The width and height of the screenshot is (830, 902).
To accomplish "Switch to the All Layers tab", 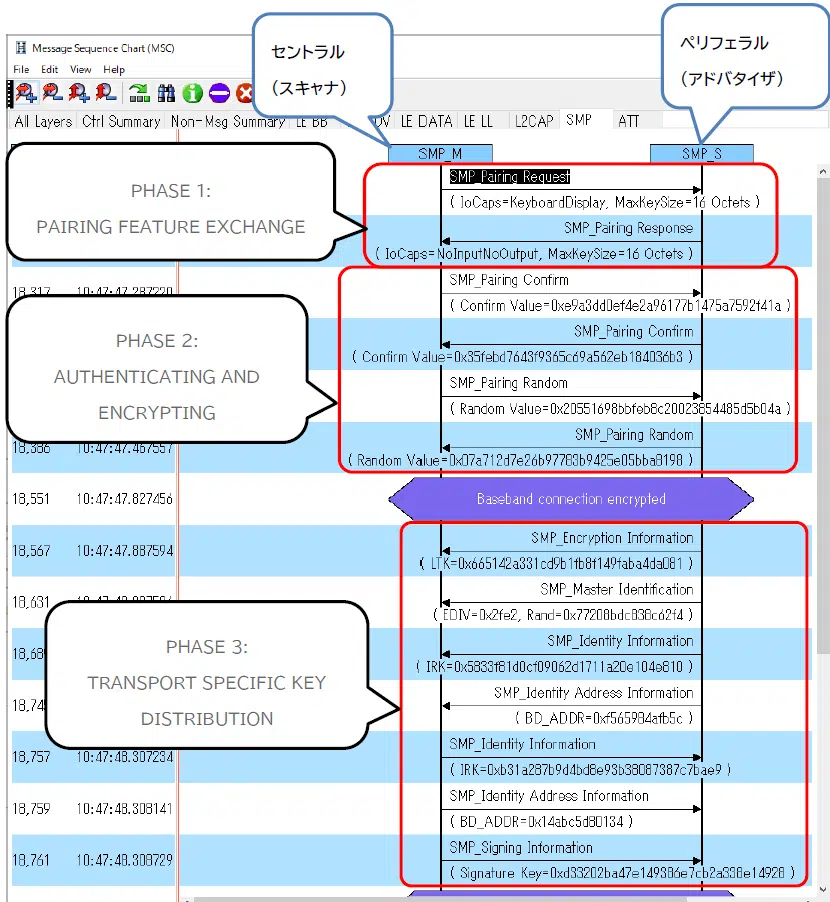I will point(43,121).
